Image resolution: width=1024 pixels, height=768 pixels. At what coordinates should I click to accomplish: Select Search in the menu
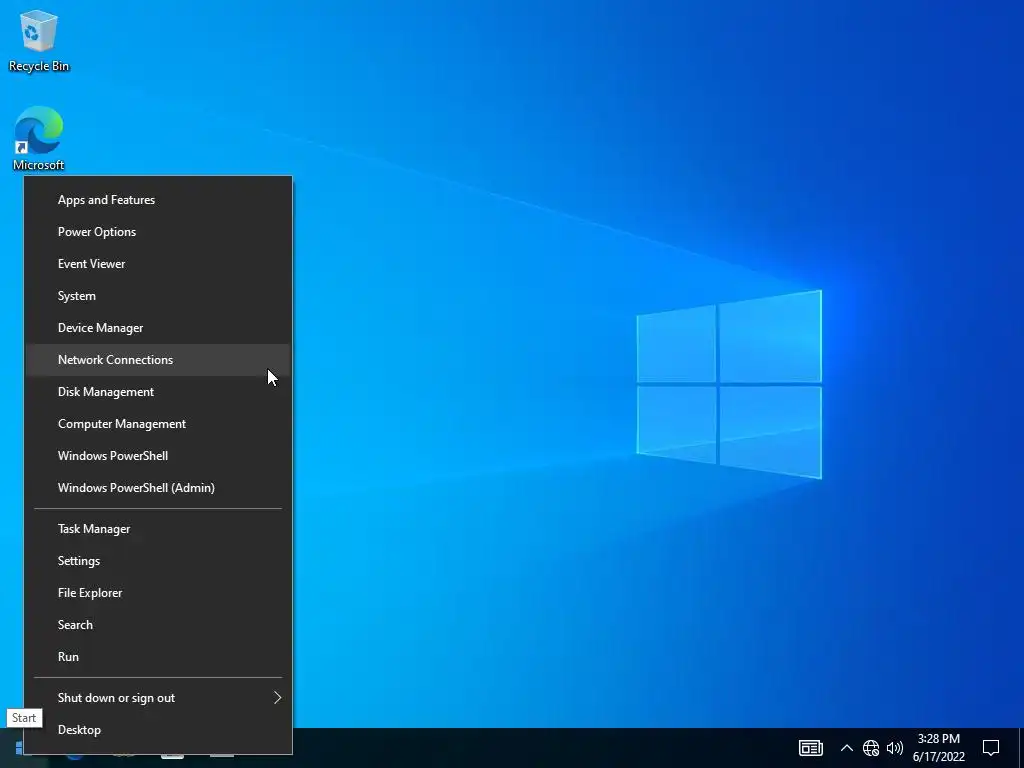tap(158, 625)
